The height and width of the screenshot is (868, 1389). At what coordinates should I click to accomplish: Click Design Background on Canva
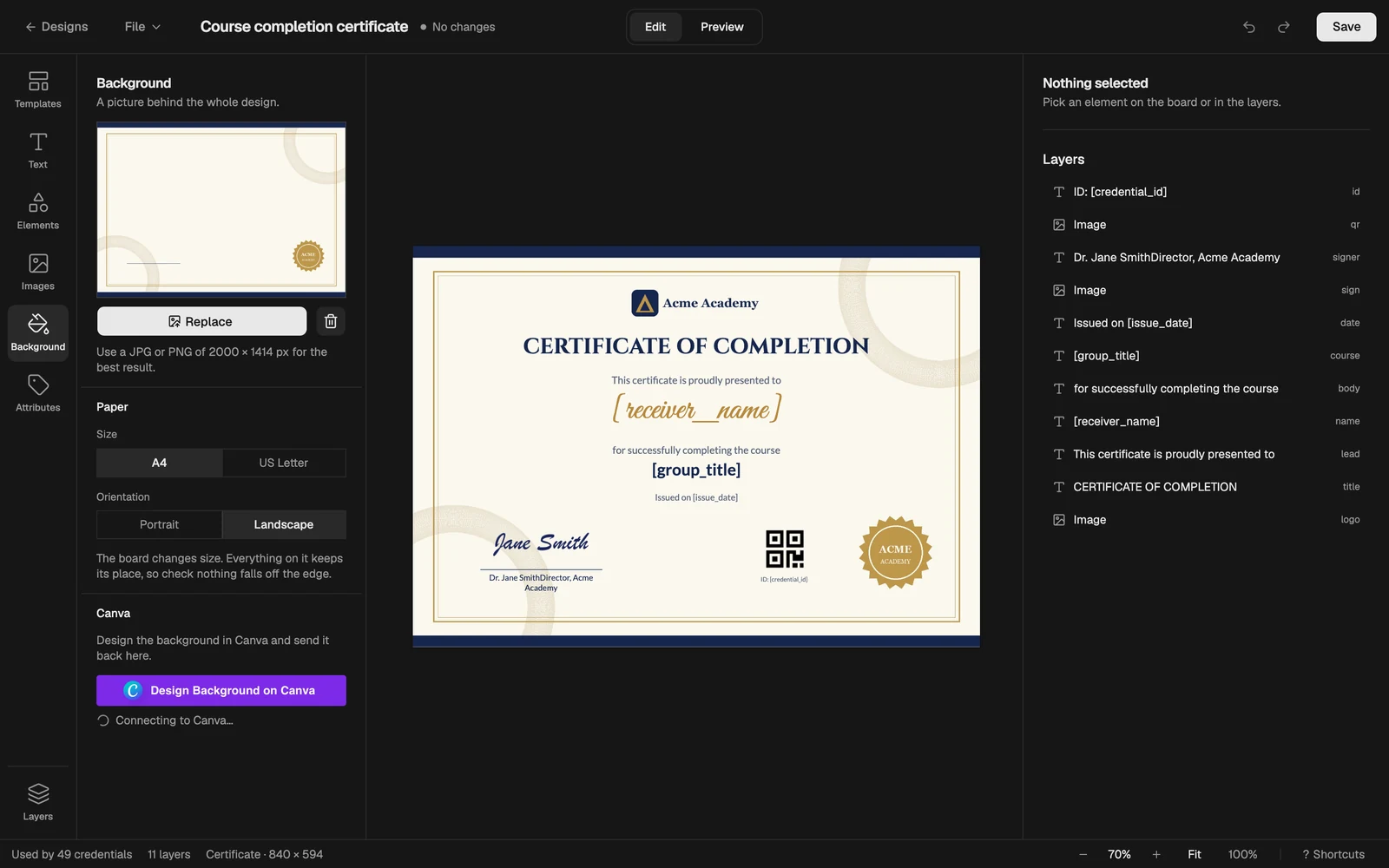(221, 690)
